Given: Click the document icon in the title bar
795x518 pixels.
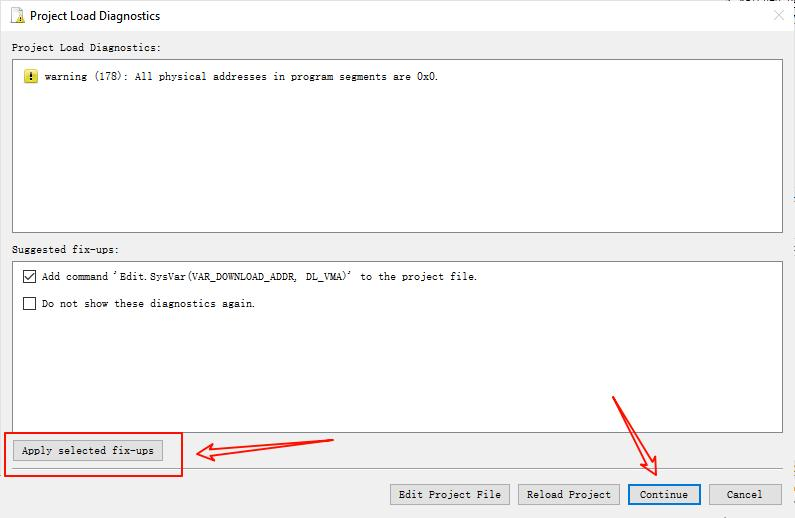Looking at the screenshot, I should 17,16.
